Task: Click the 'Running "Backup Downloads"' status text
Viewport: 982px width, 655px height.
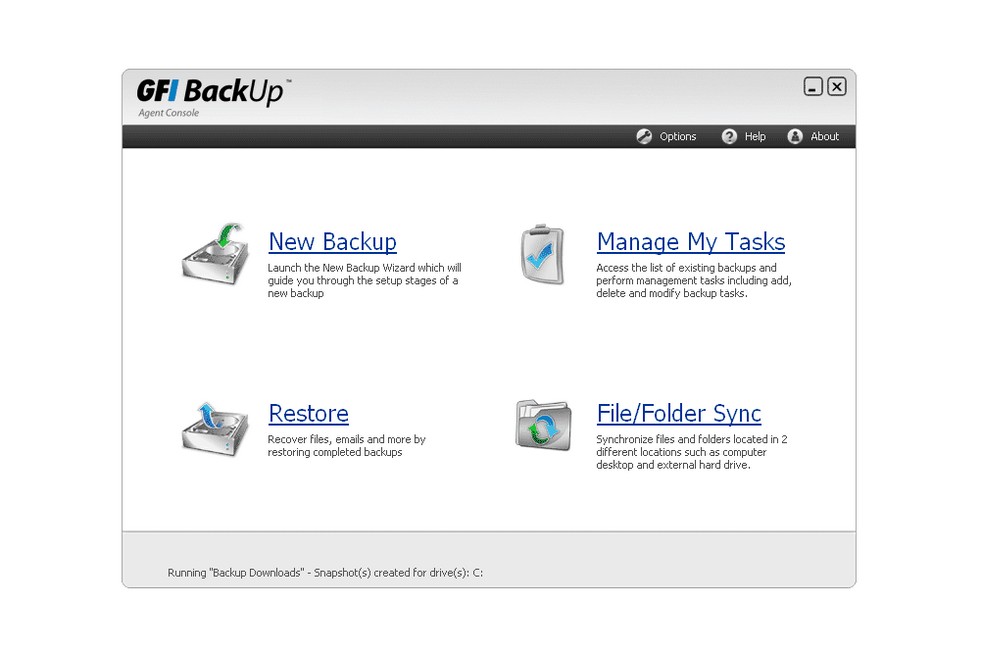Action: click(325, 573)
